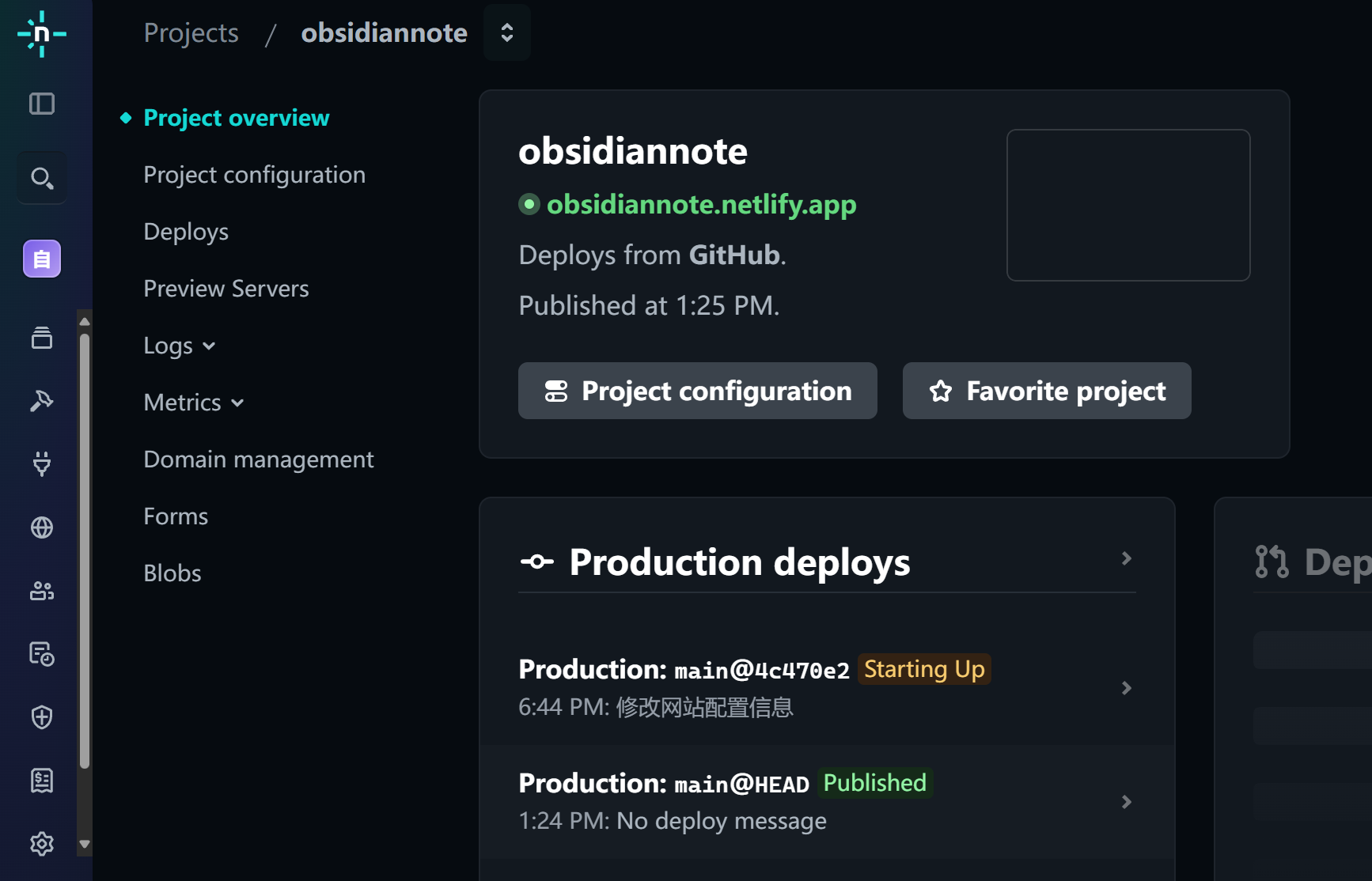This screenshot has width=1372, height=881.
Task: Open the project switcher up-down arrows
Action: click(507, 32)
